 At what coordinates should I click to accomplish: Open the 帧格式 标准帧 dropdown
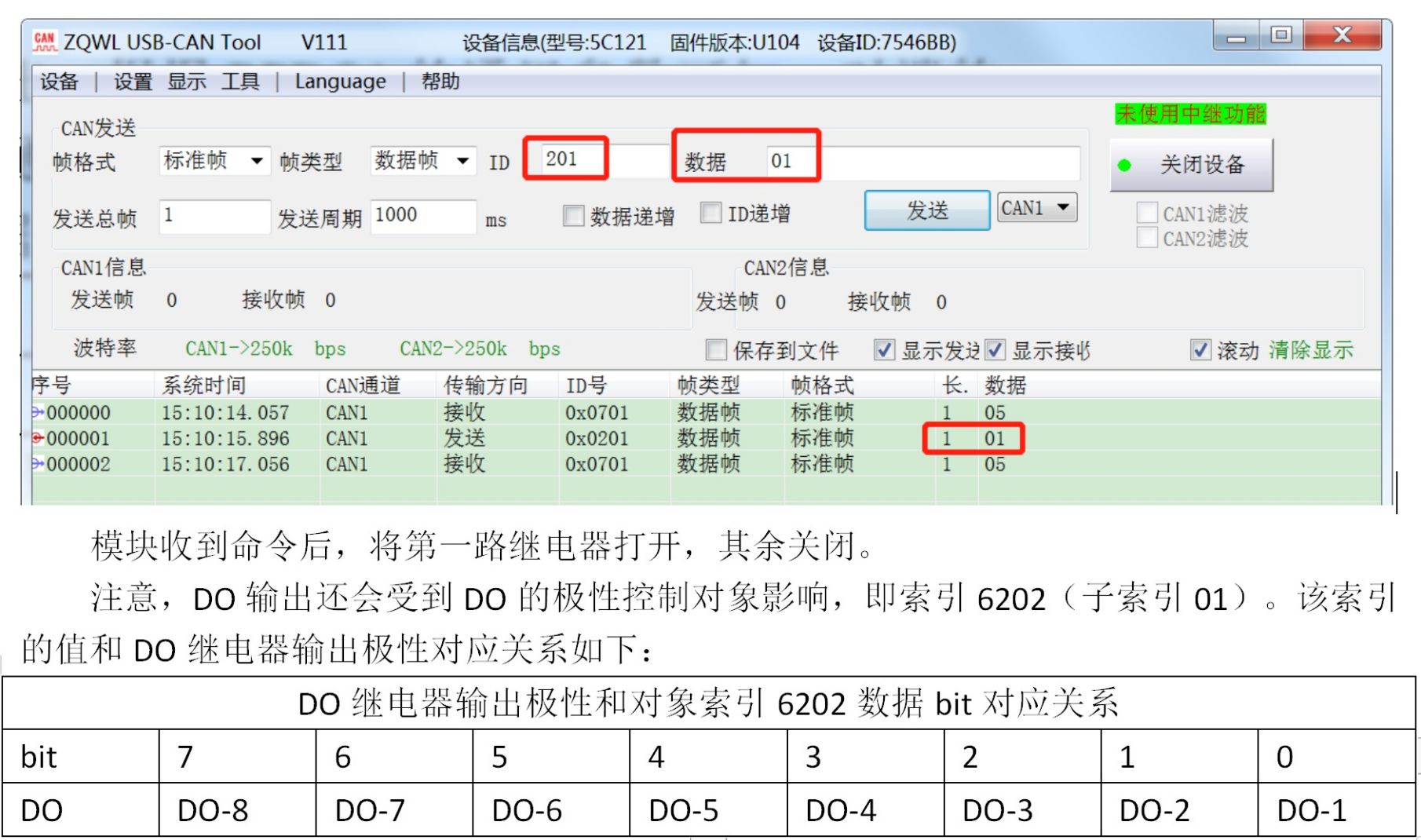[x=256, y=161]
